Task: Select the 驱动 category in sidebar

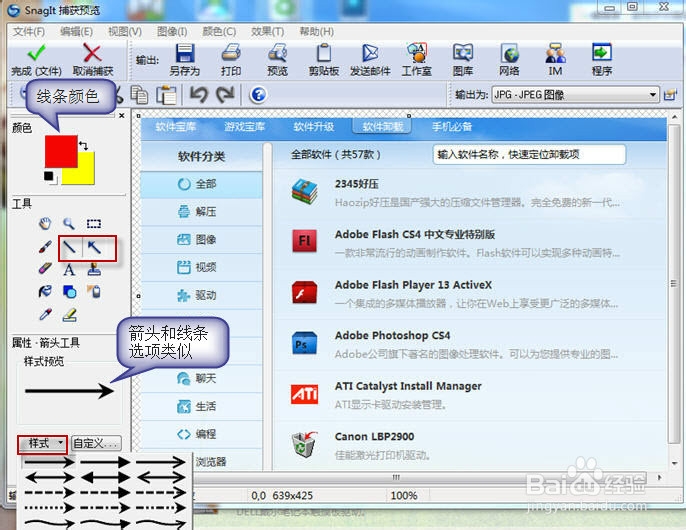Action: [202, 295]
